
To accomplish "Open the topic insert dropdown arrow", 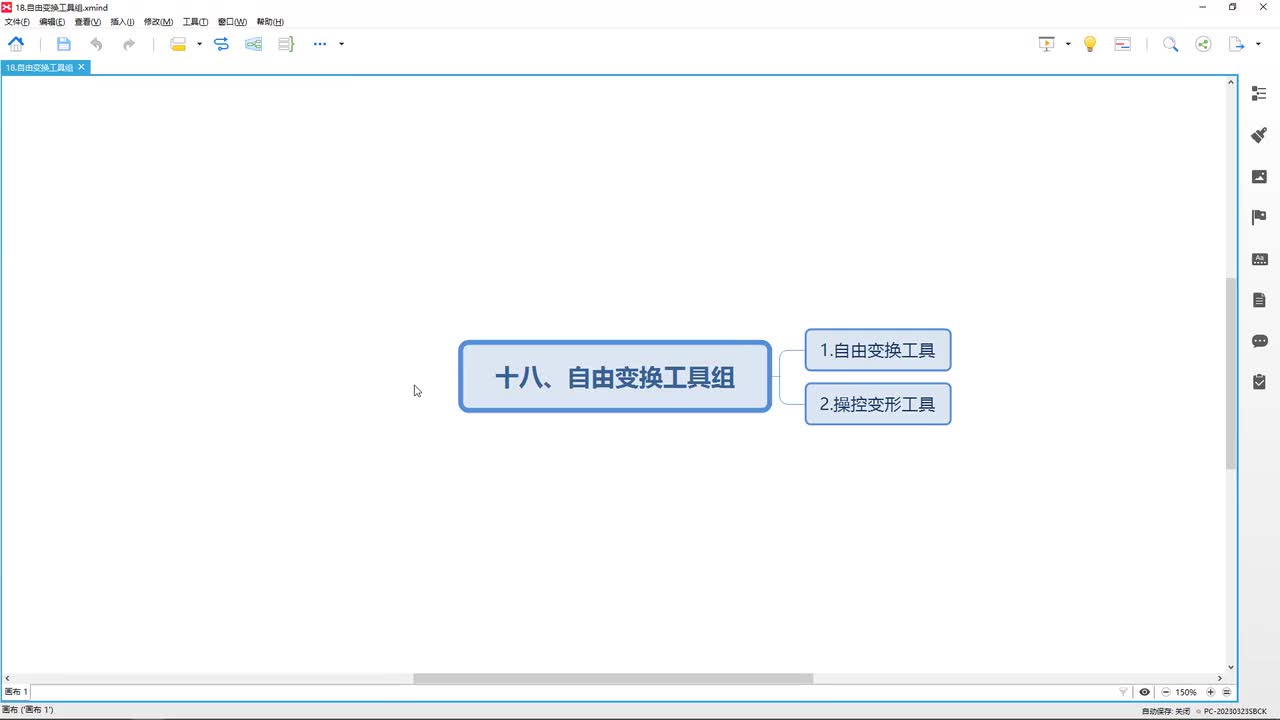I will [199, 44].
